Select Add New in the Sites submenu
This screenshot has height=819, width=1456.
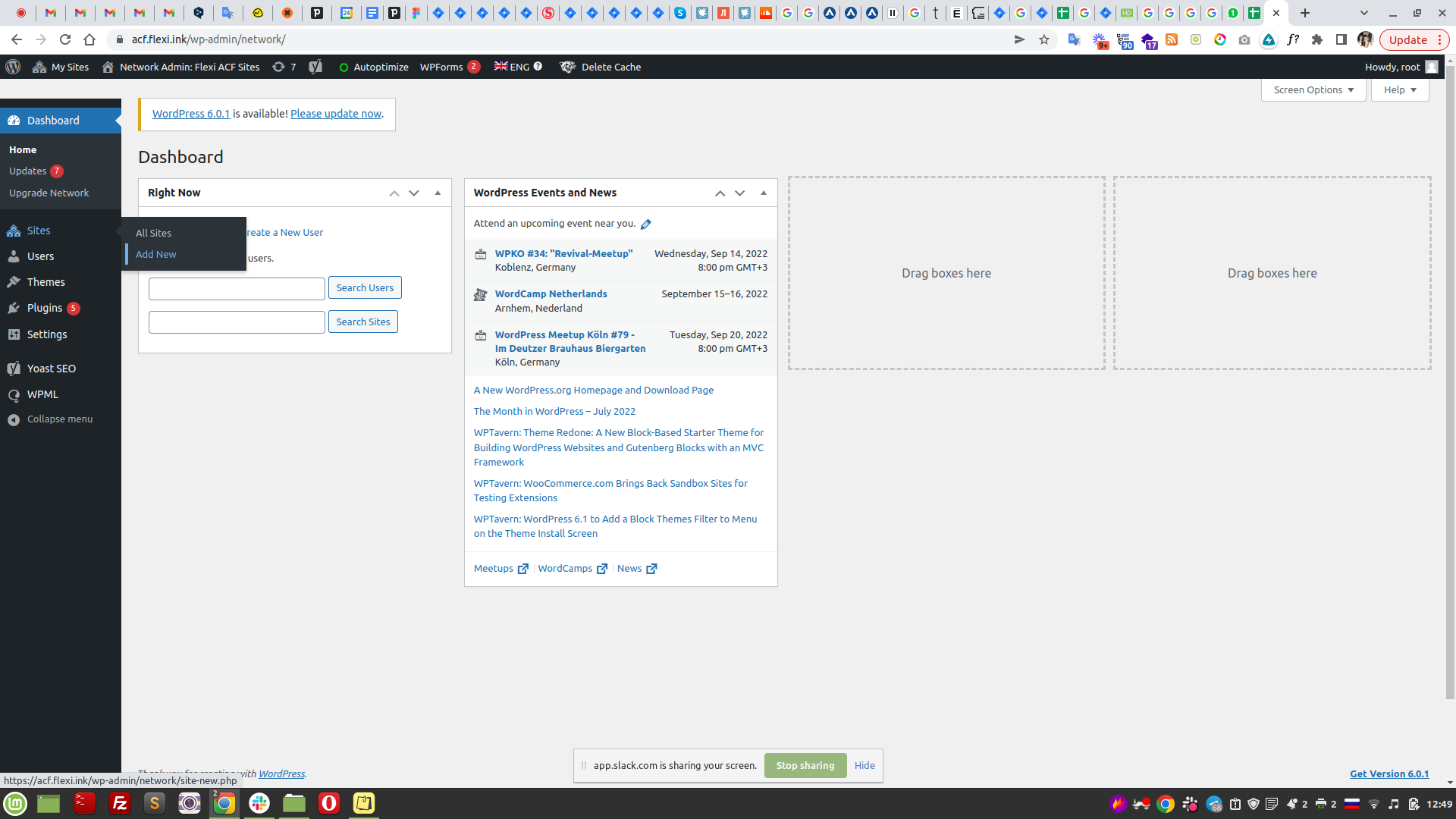(x=155, y=254)
